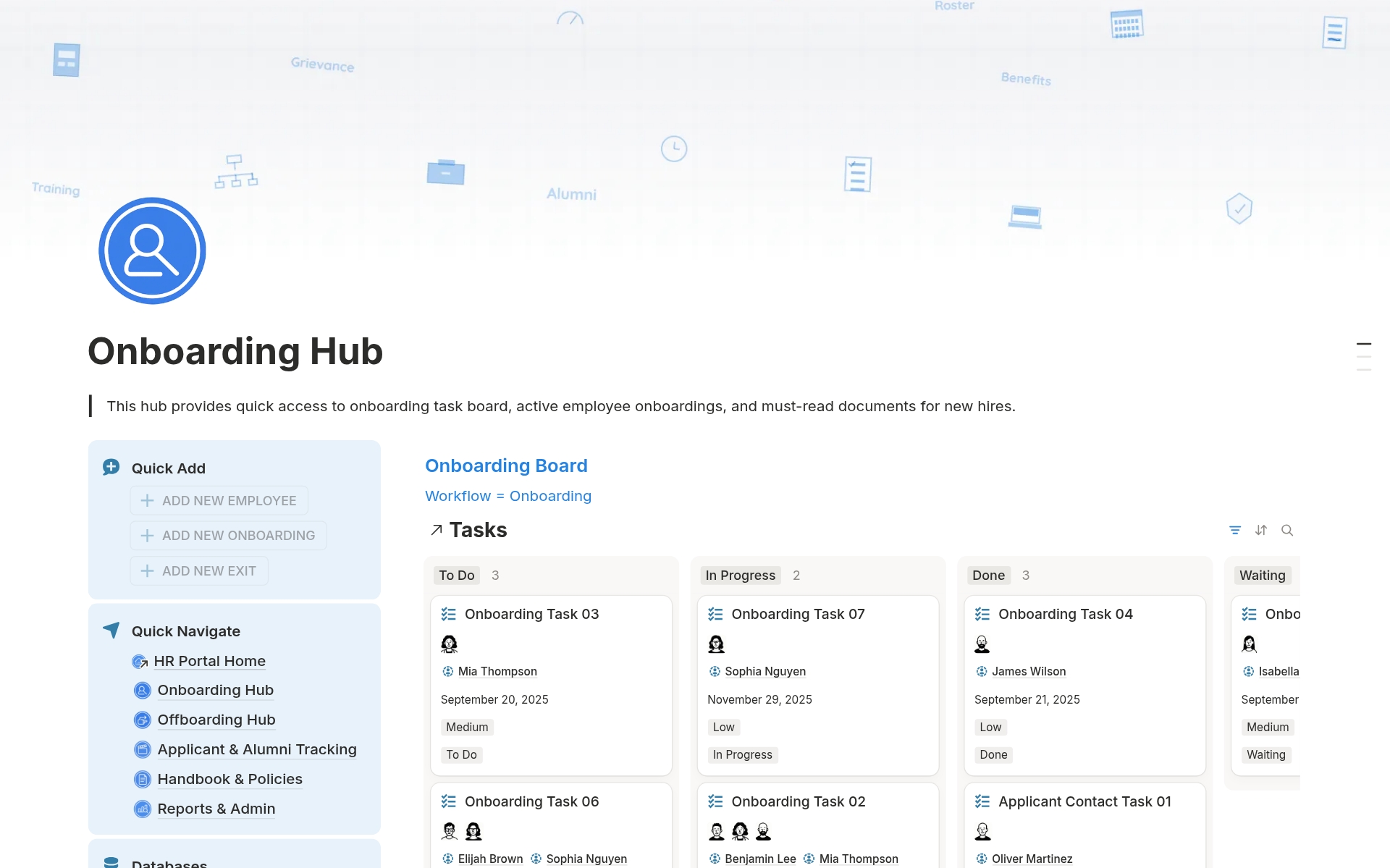Click plus icon on ADD NEW EXIT
This screenshot has width=1390, height=868.
tap(147, 570)
